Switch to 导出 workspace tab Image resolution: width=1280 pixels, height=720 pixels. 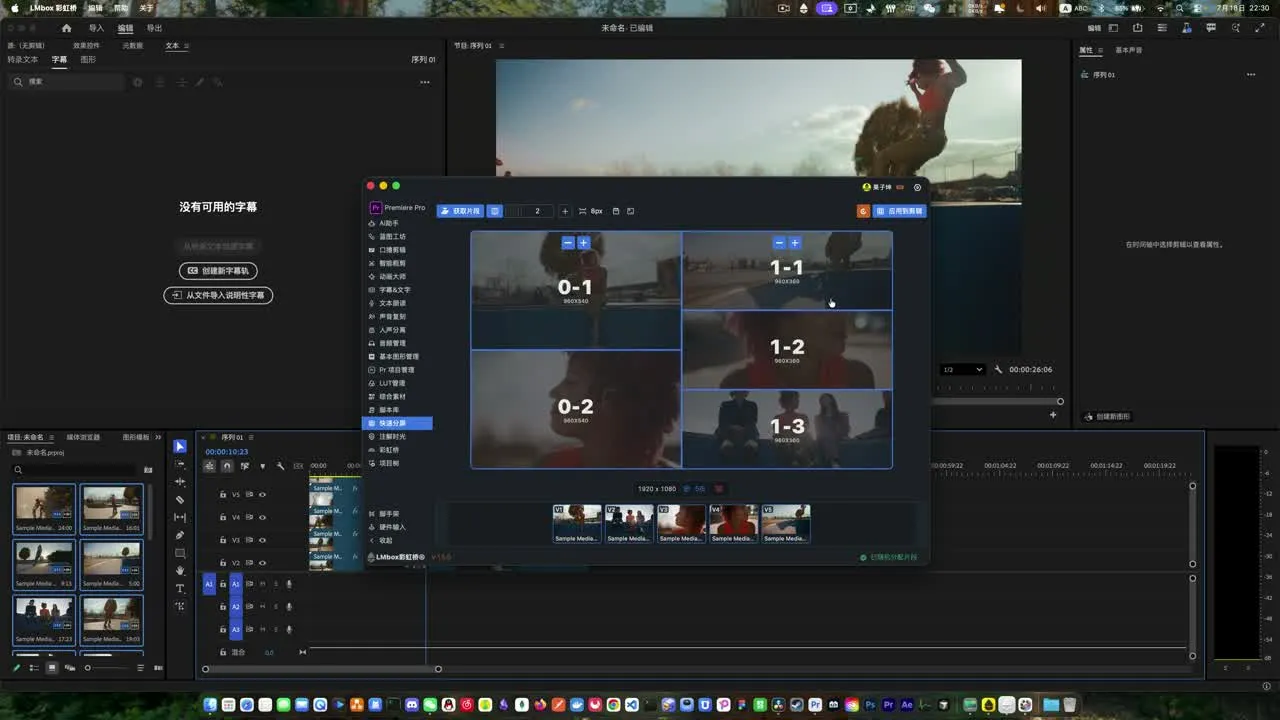click(x=154, y=28)
